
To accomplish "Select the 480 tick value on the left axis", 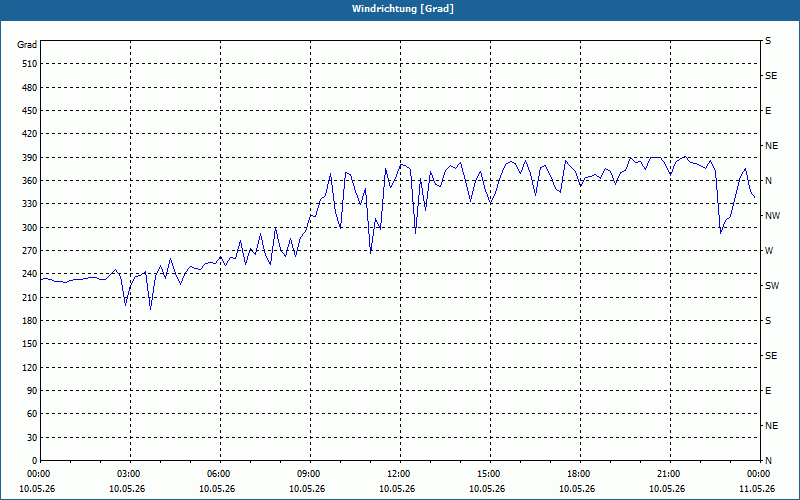I will pos(30,87).
